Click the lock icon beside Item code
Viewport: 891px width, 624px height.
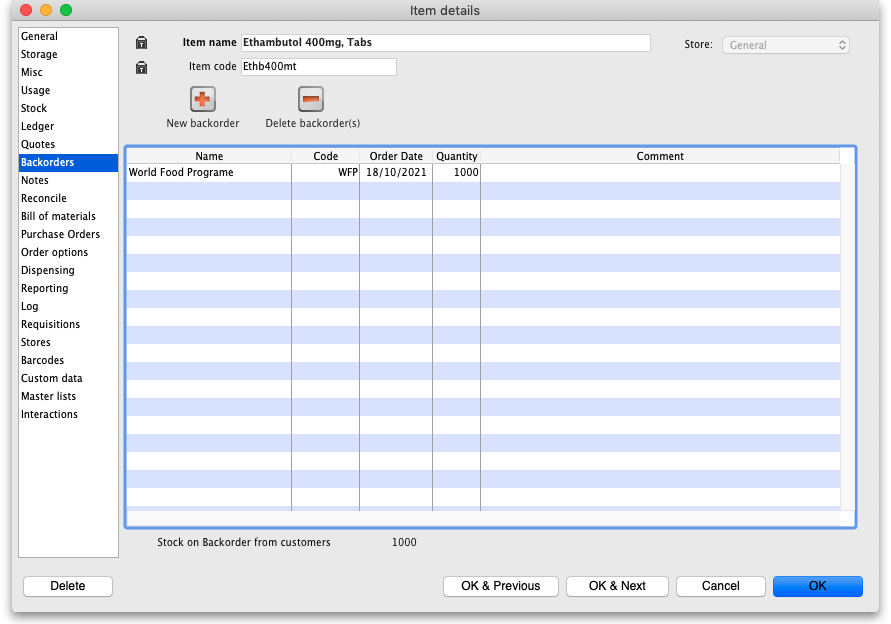[141, 67]
